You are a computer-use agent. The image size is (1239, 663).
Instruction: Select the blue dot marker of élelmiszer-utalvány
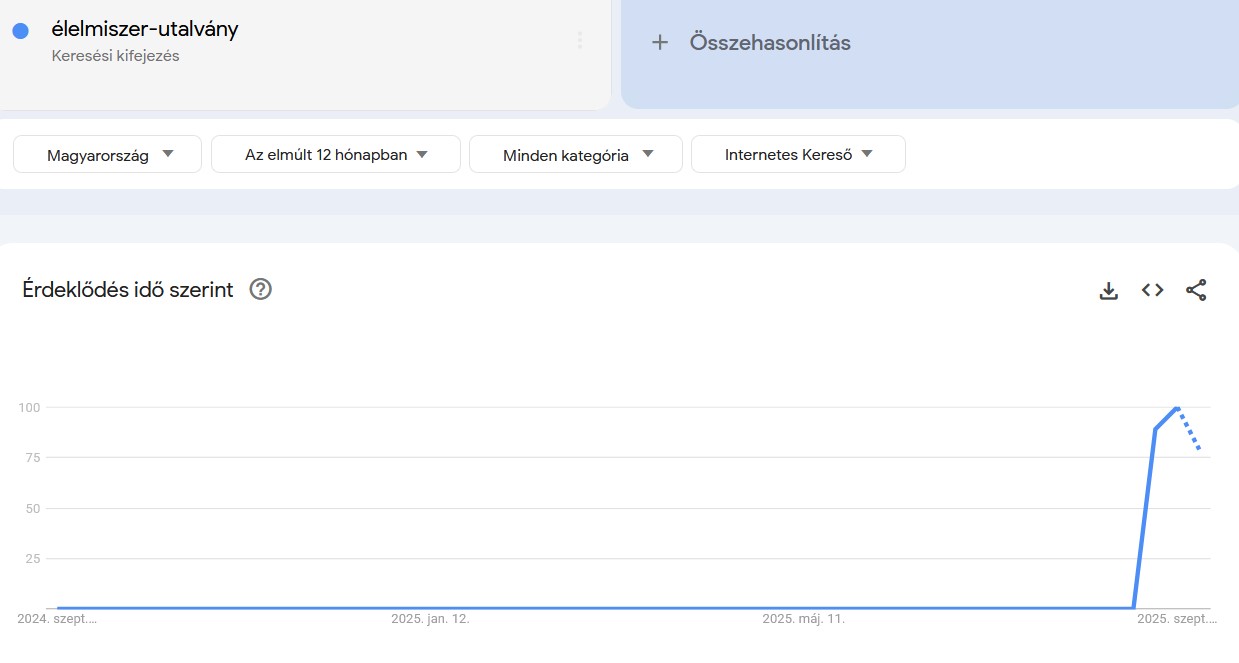click(21, 29)
